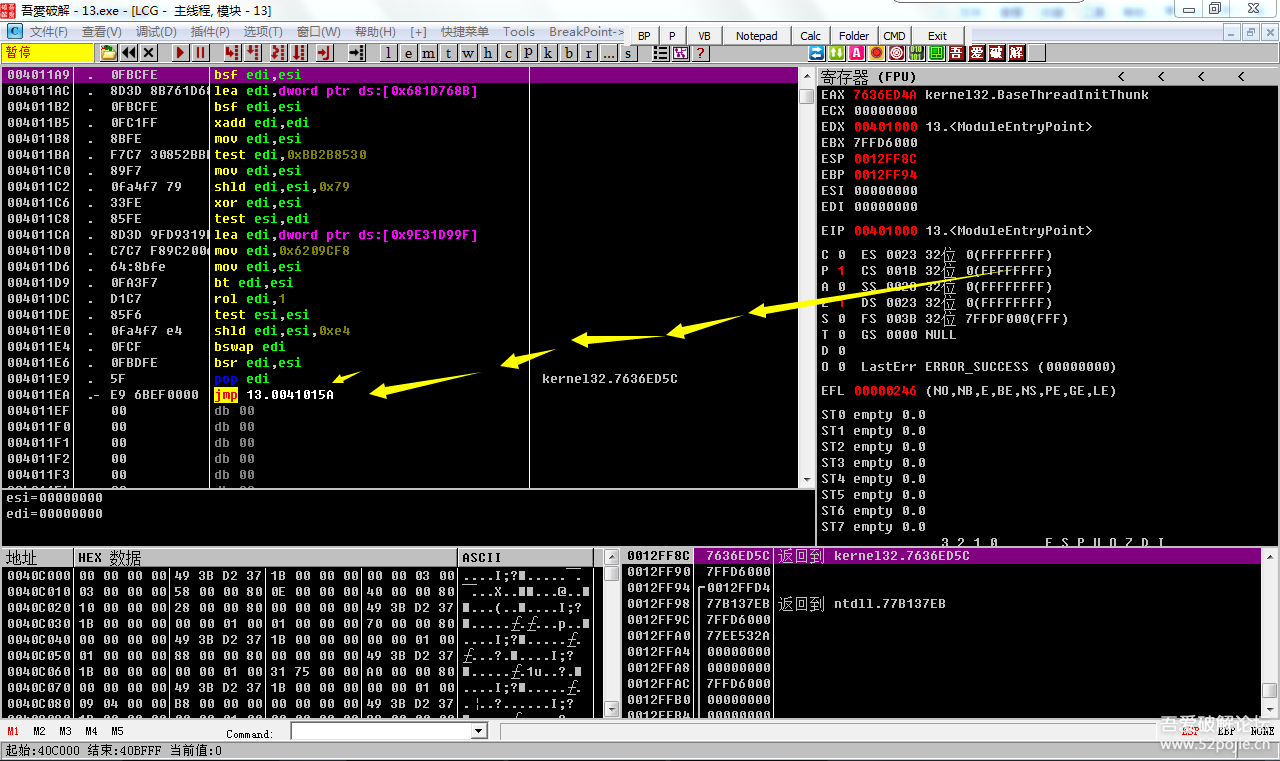Open the Tools menu
Image resolution: width=1280 pixels, height=761 pixels.
519,32
